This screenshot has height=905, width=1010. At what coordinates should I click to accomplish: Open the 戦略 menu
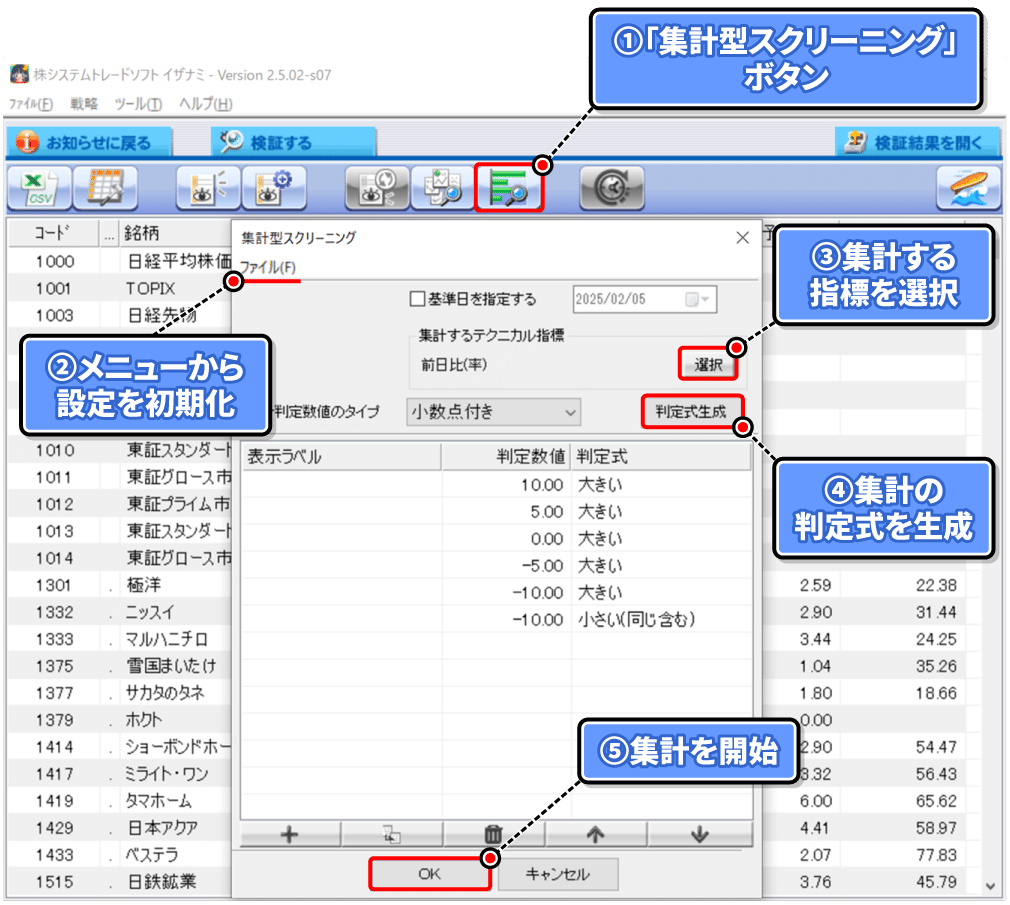pos(84,104)
